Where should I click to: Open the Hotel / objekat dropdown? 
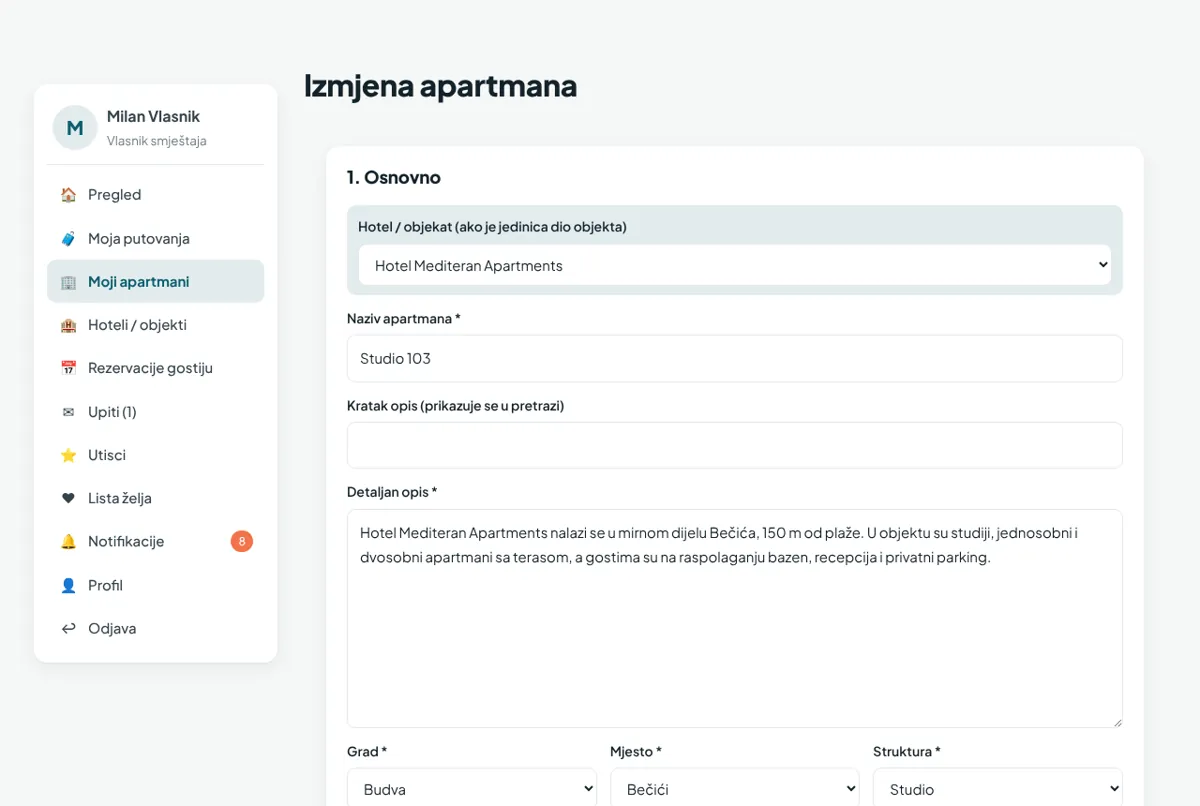click(x=735, y=265)
